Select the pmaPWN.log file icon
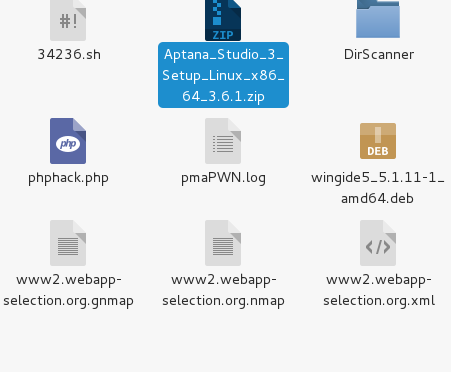Image resolution: width=451 pixels, height=372 pixels. (223, 141)
